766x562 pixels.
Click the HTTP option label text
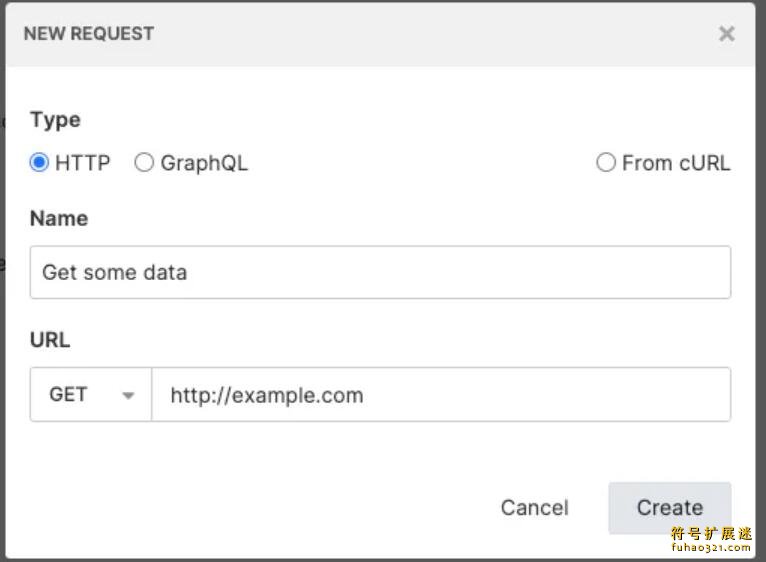[x=83, y=163]
